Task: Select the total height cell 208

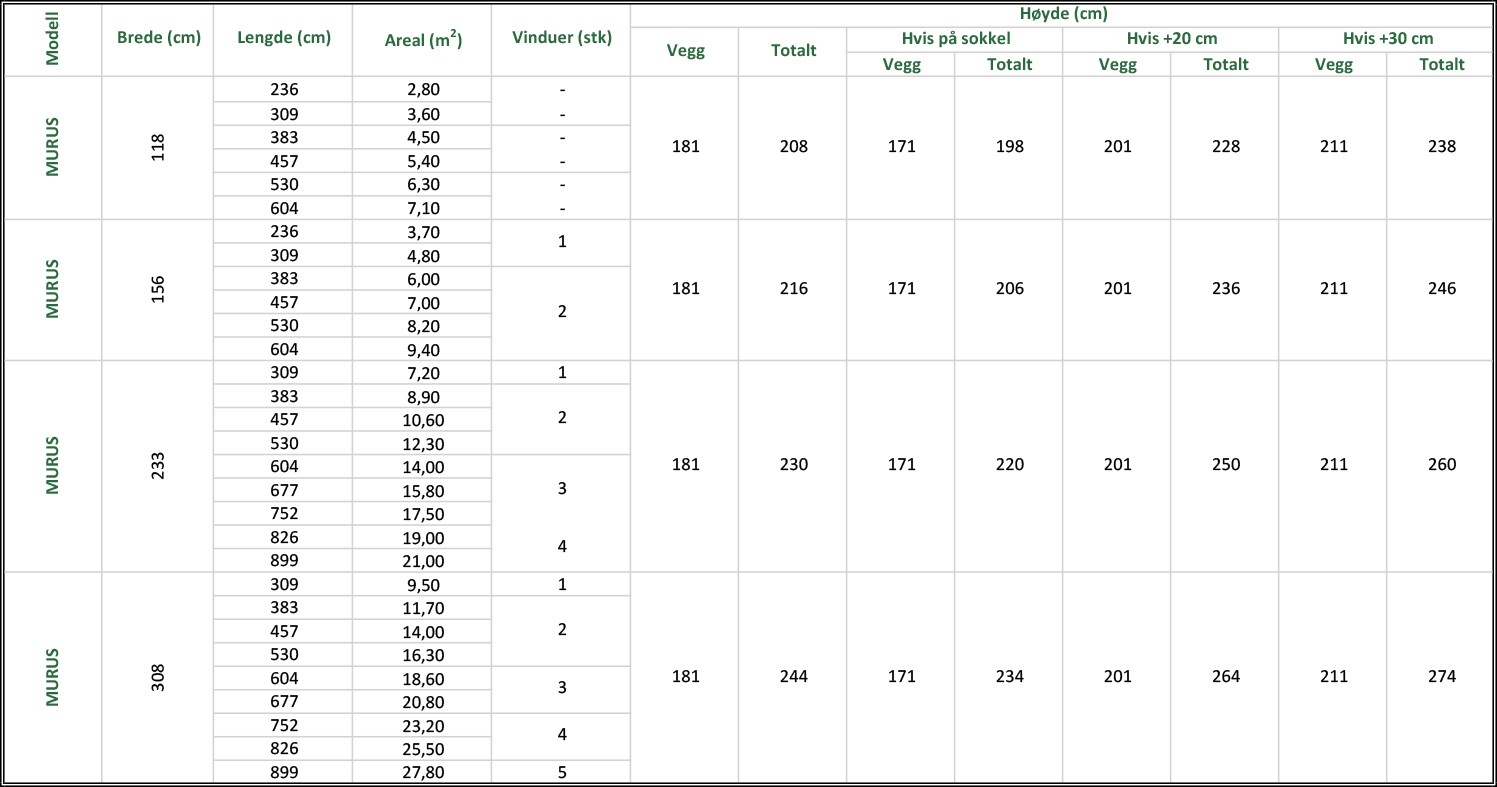Action: coord(793,147)
